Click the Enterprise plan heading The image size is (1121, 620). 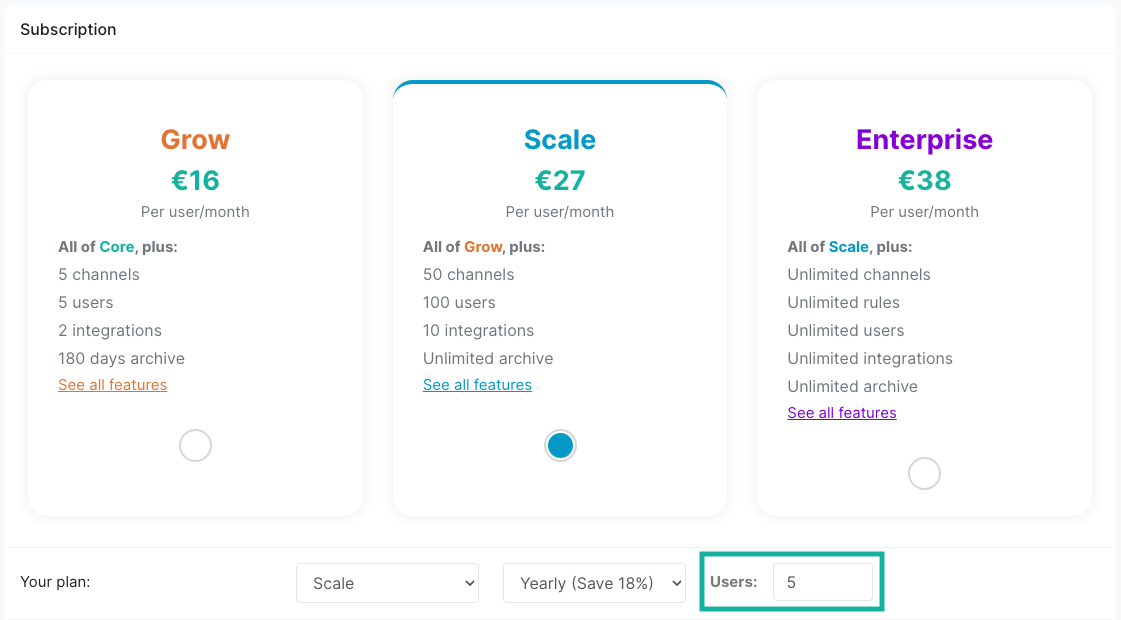point(924,140)
